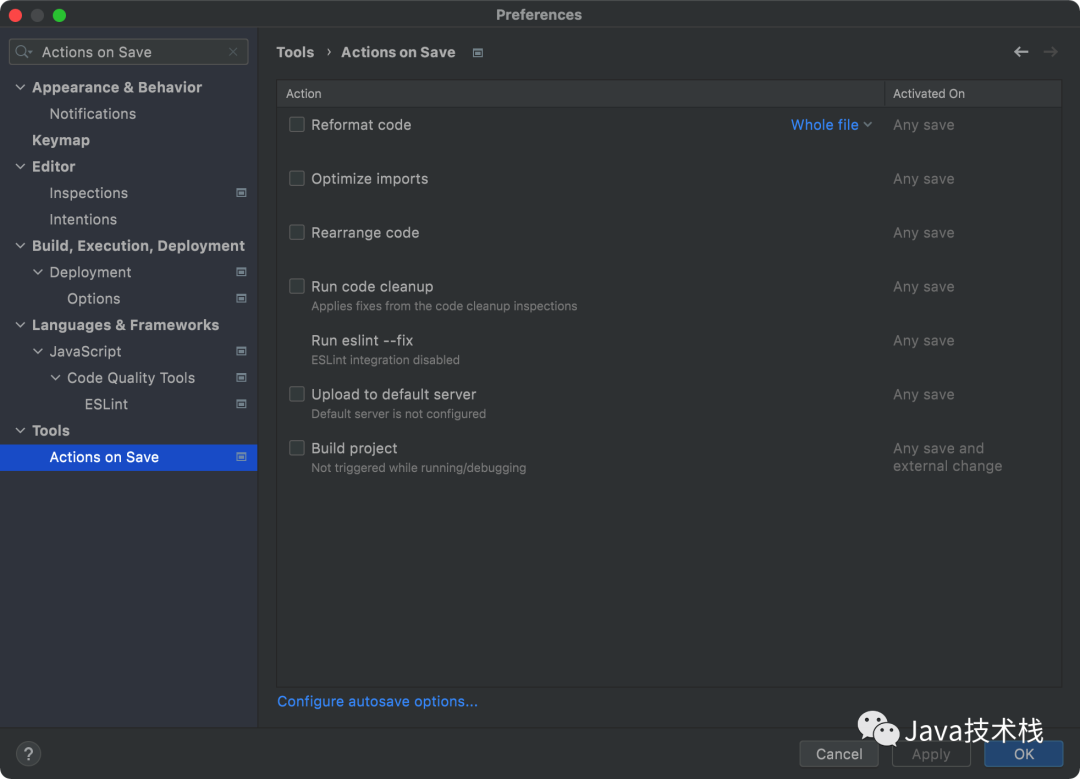Screen dimensions: 1080x779
Task: Enable Reformat code checkbox
Action: (297, 124)
